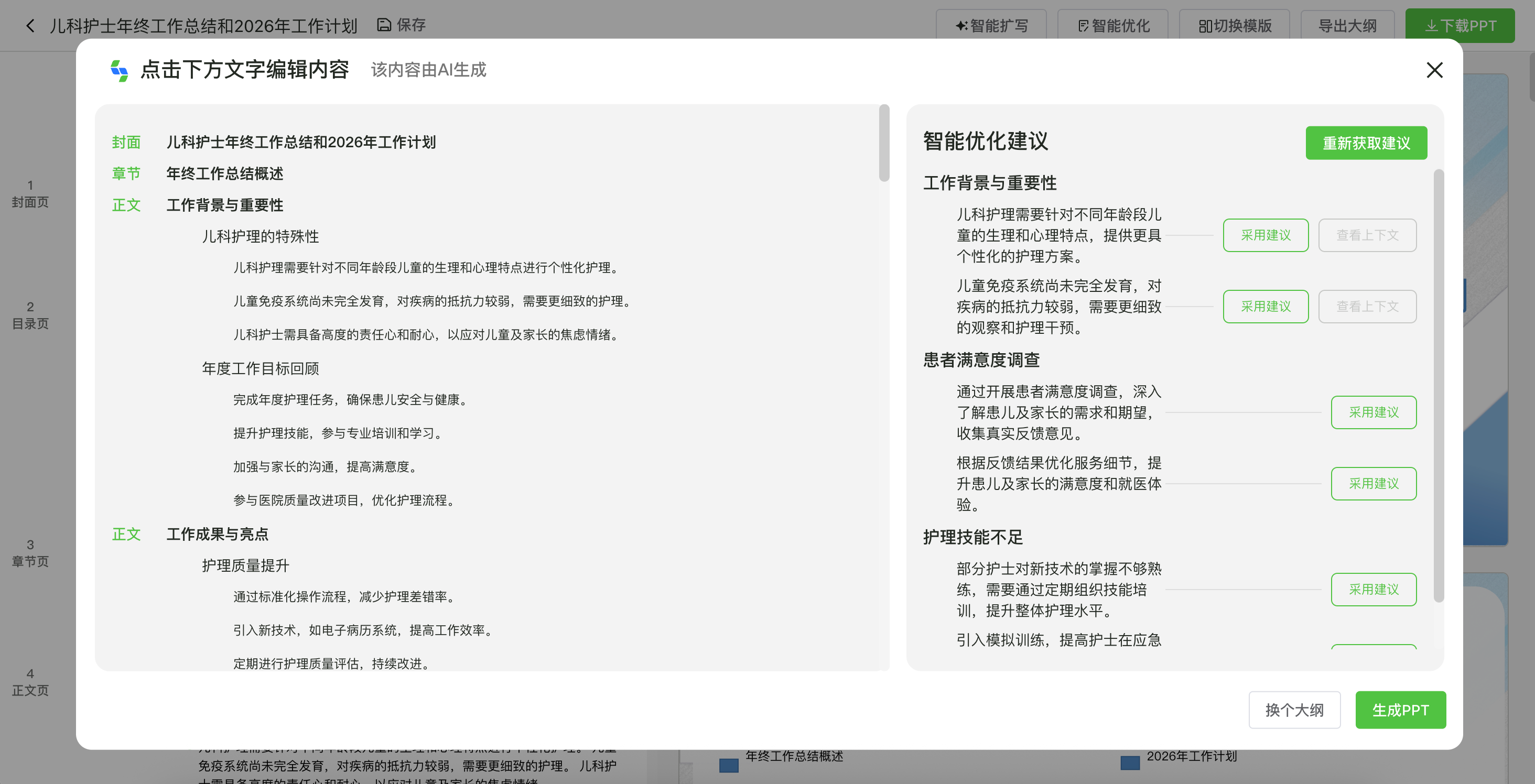Click the edit icon beside 智能优化
The width and height of the screenshot is (1535, 784).
click(x=1083, y=26)
